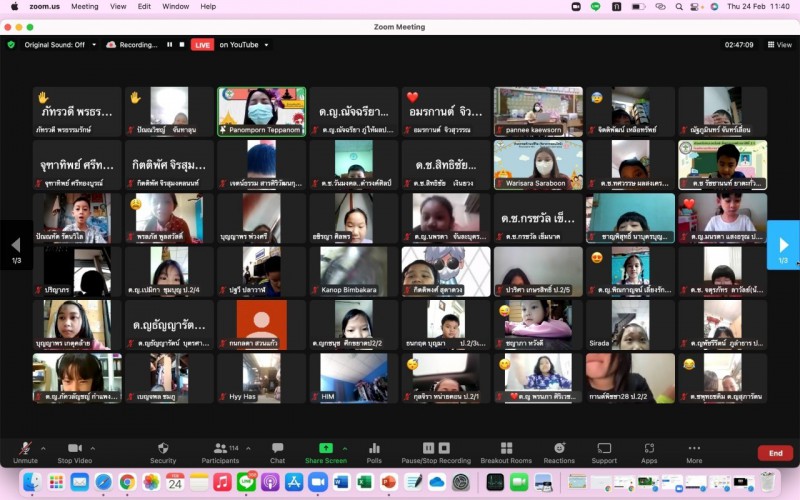Click the LINE icon in menu bar
The width and height of the screenshot is (800, 500).
[595, 7]
